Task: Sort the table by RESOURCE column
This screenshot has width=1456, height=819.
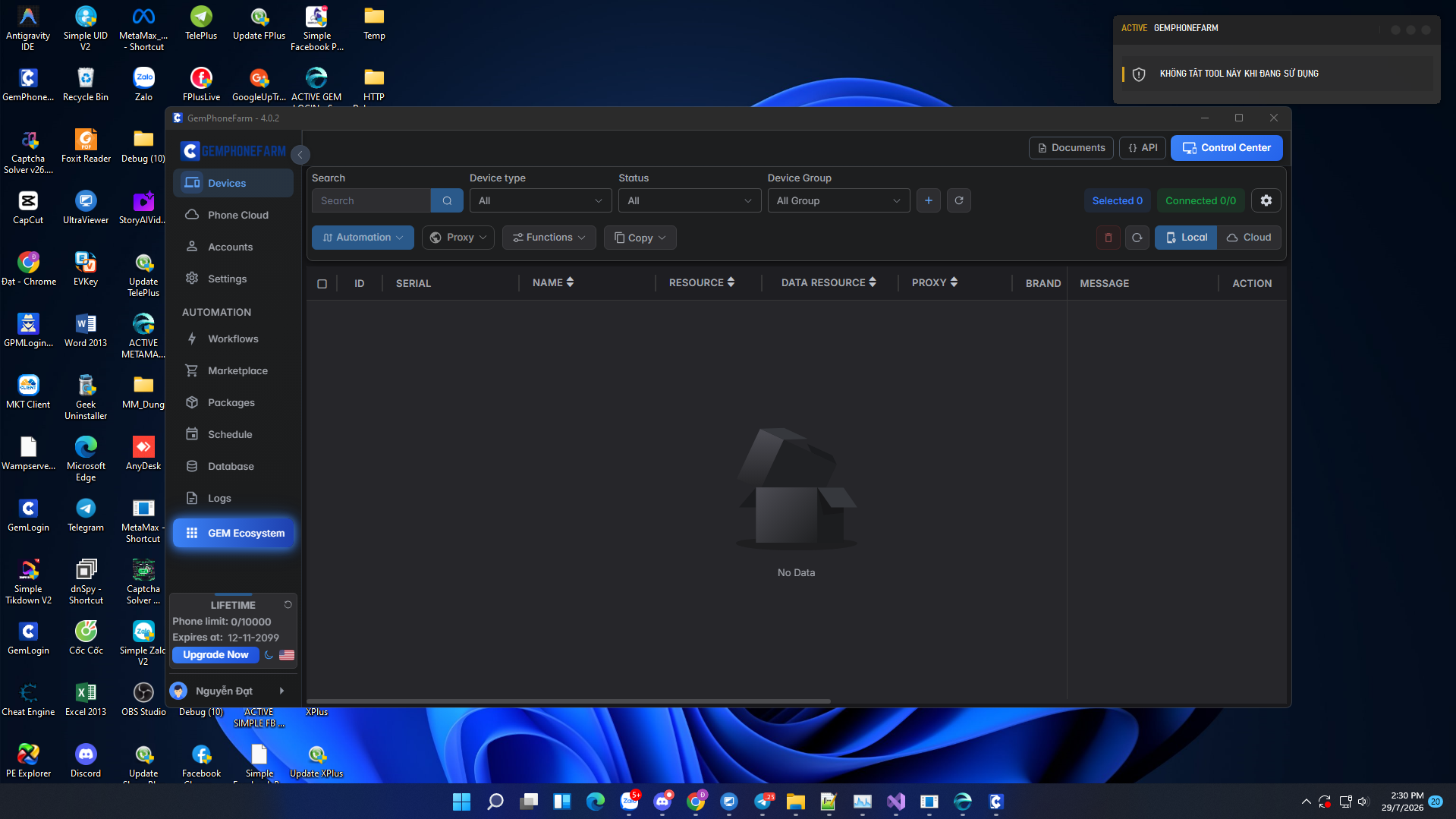Action: click(731, 282)
